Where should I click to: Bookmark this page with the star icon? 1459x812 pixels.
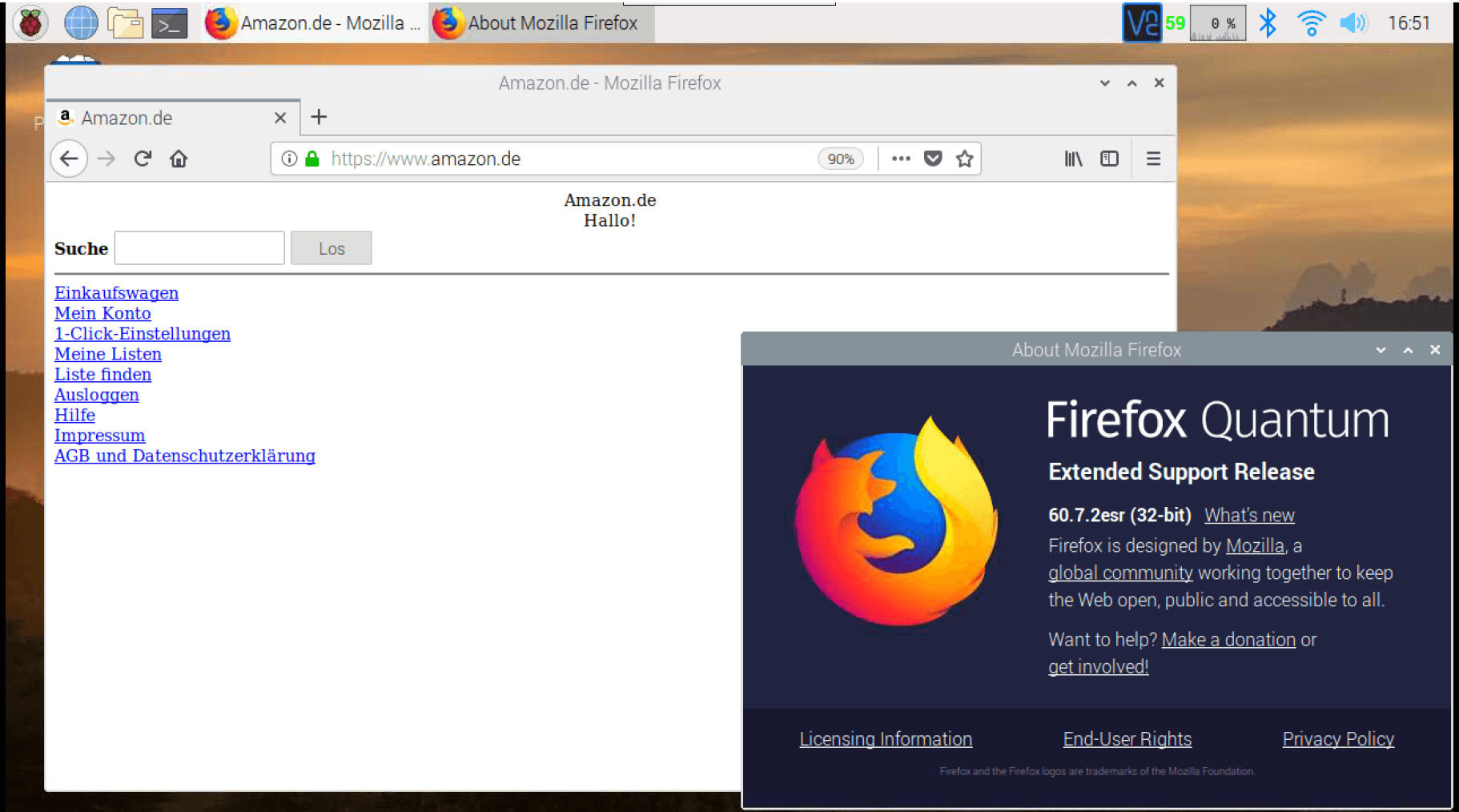pos(965,159)
